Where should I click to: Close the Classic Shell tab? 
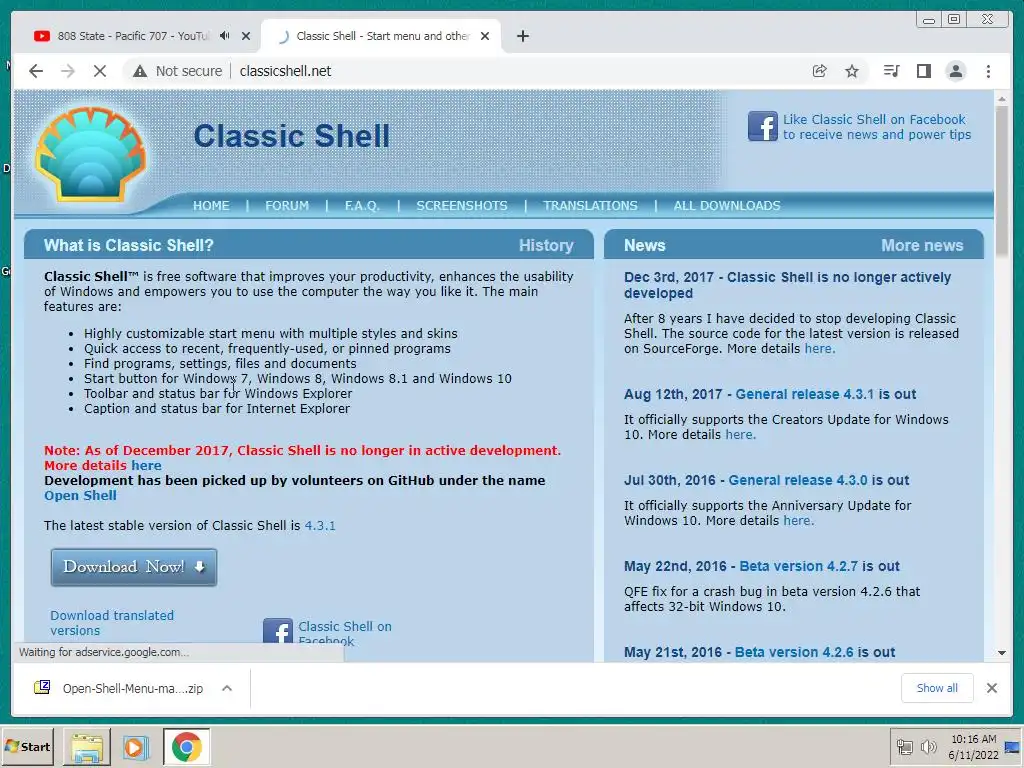(x=485, y=36)
